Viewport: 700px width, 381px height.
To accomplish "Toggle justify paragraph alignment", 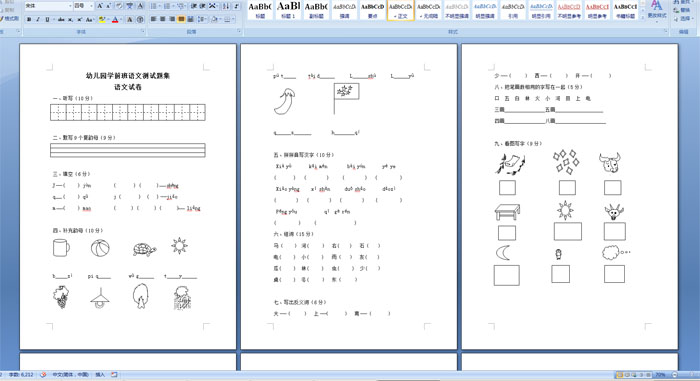I will 181,20.
